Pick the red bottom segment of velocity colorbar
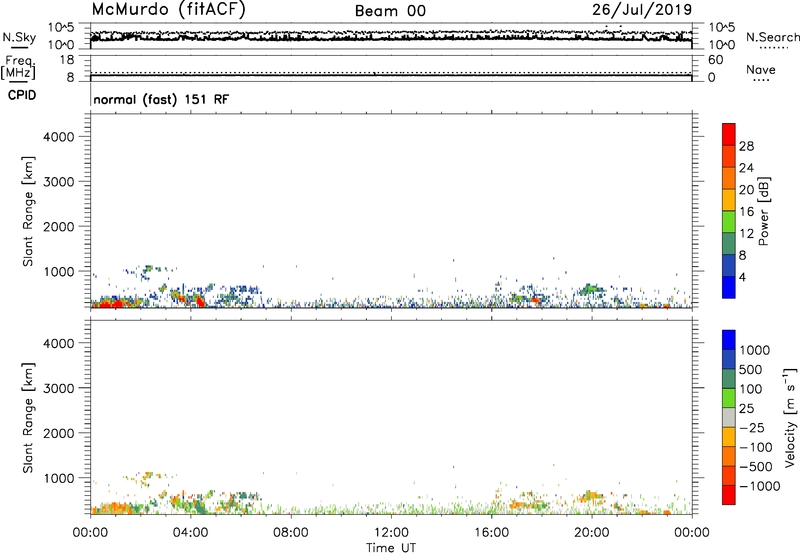 729,495
